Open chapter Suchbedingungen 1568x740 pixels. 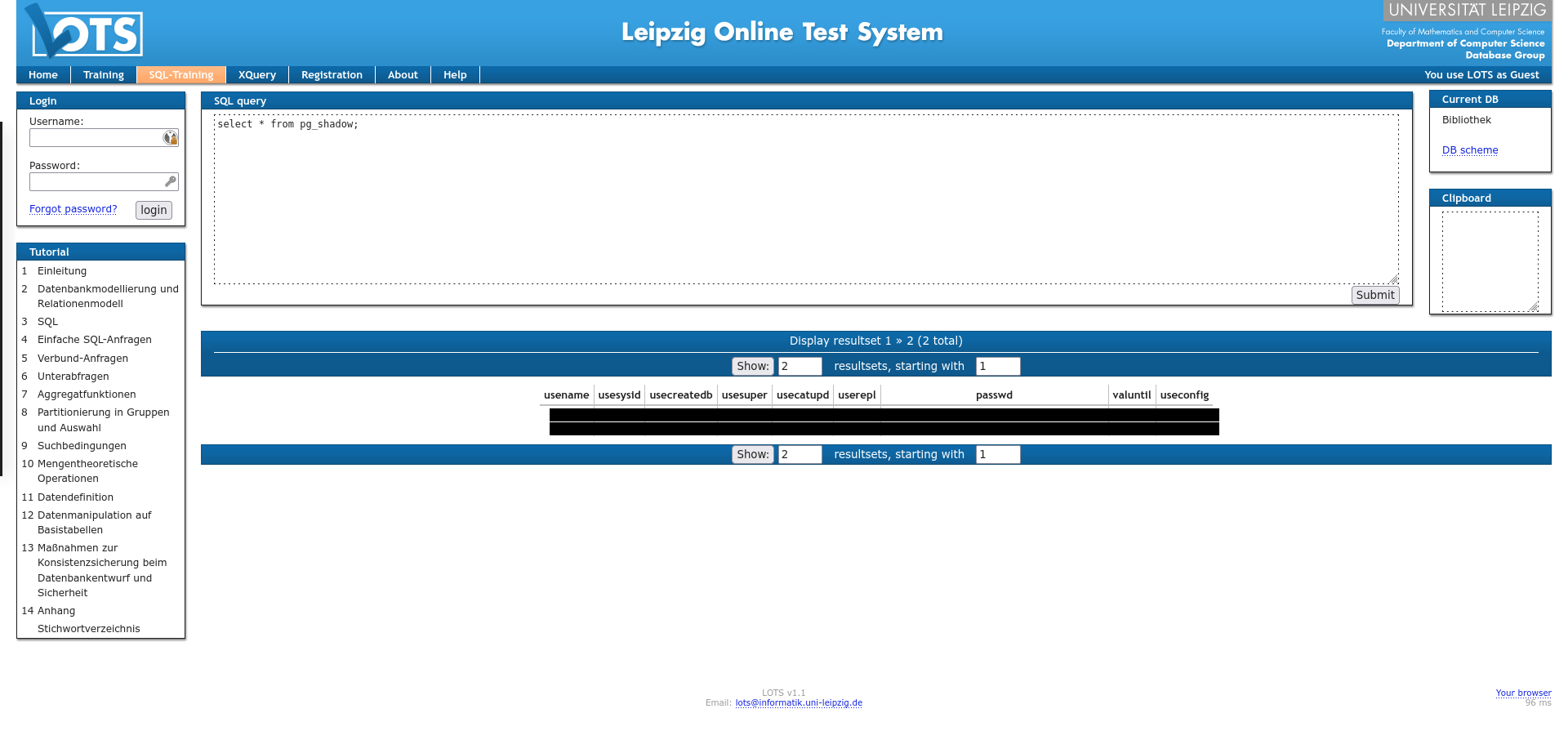click(x=82, y=446)
